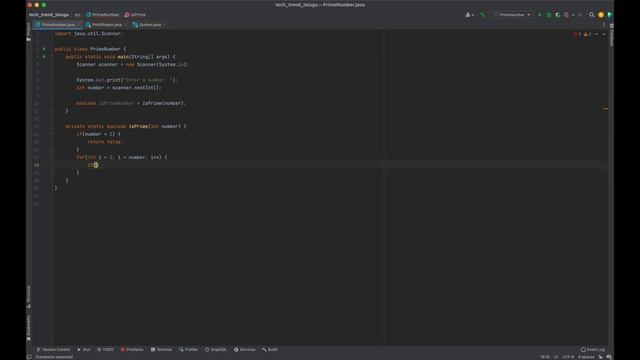Run with coverage icon in toolbar

tap(558, 15)
